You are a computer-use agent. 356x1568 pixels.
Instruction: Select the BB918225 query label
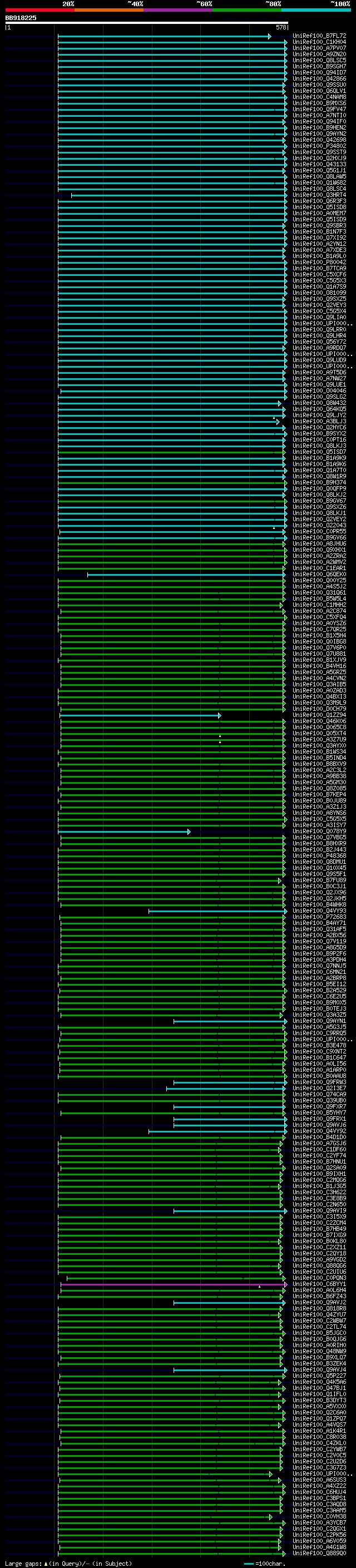[21, 18]
